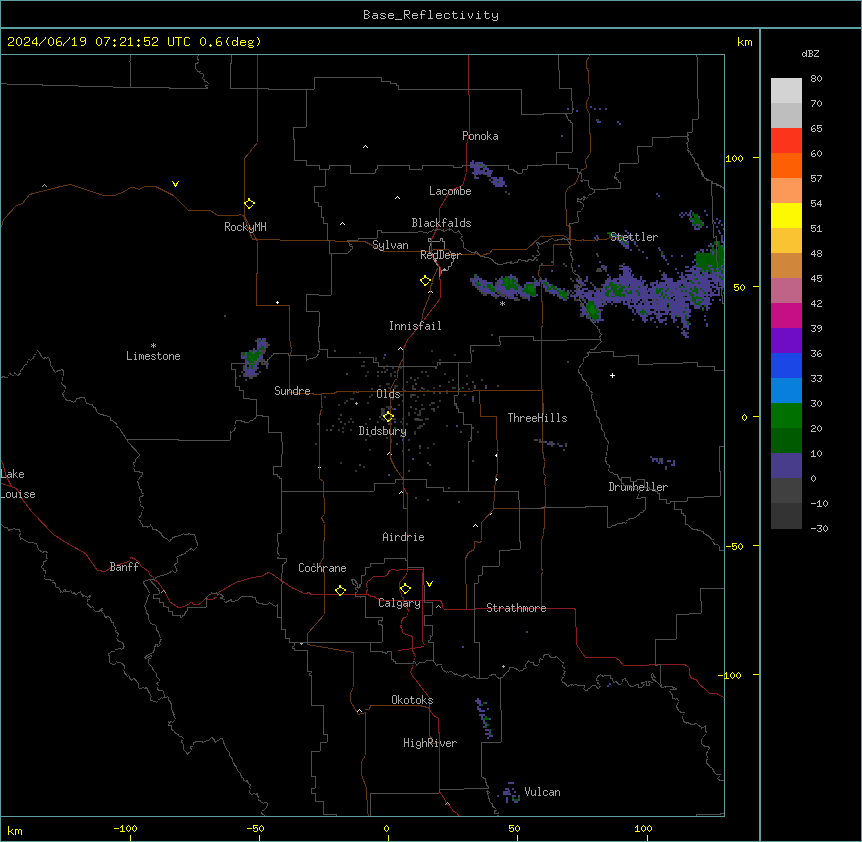
Task: Select the Lacombe label
Action: [x=450, y=191]
